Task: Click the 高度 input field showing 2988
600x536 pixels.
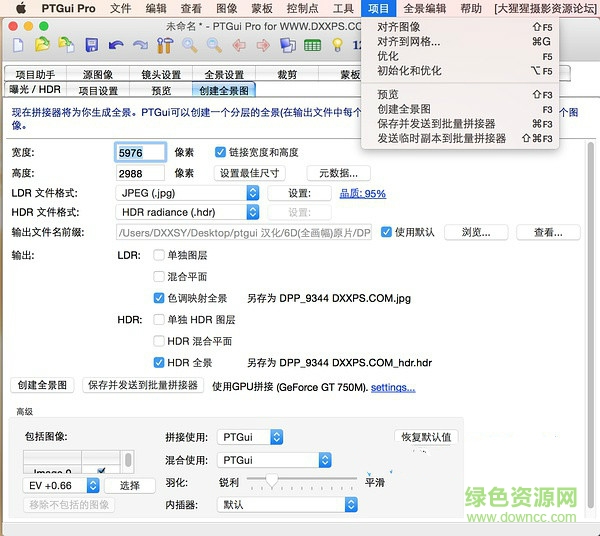Action: [x=140, y=173]
